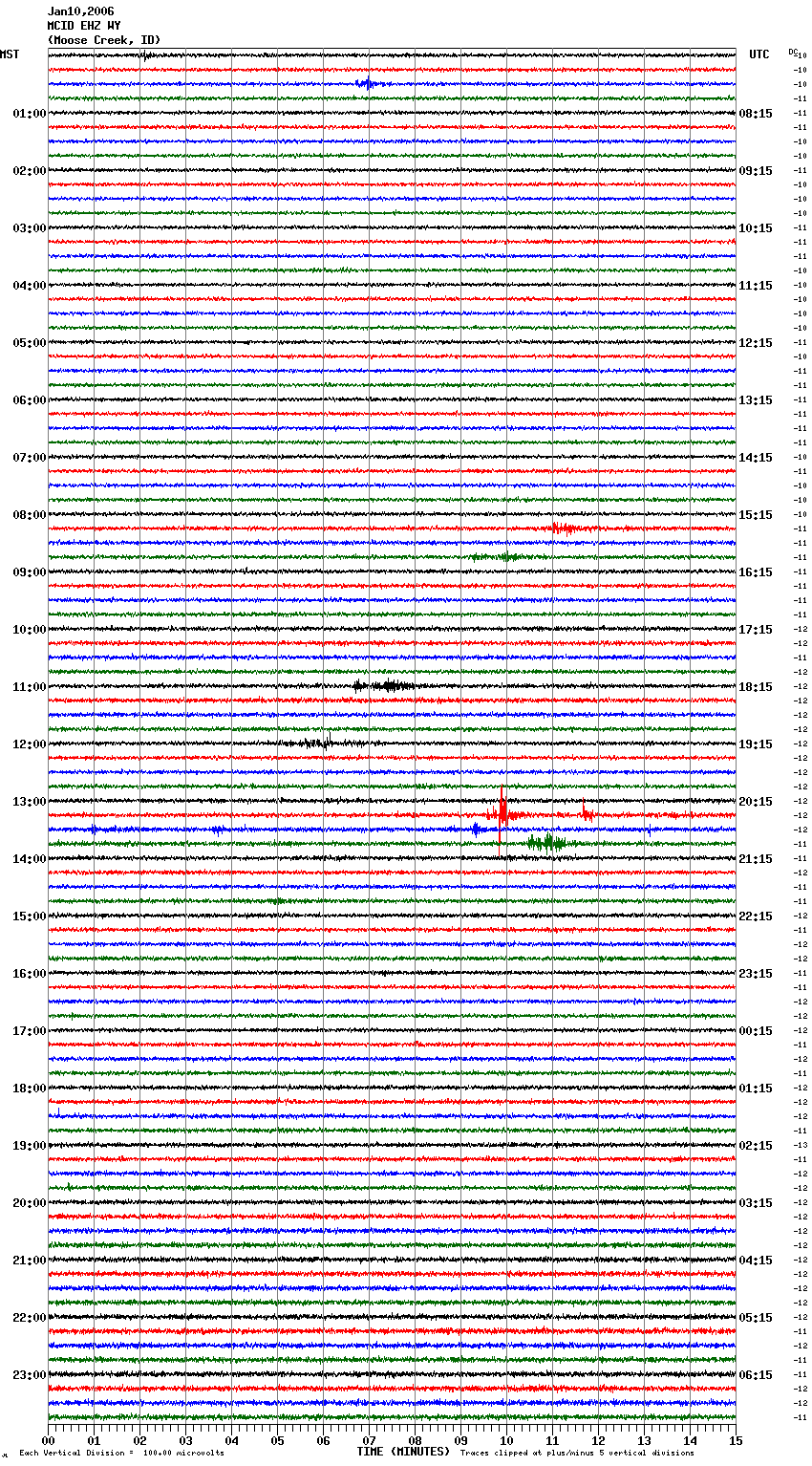Click the 08:15 UTC time label
Screen dimensions: 812x1466
coord(756,114)
